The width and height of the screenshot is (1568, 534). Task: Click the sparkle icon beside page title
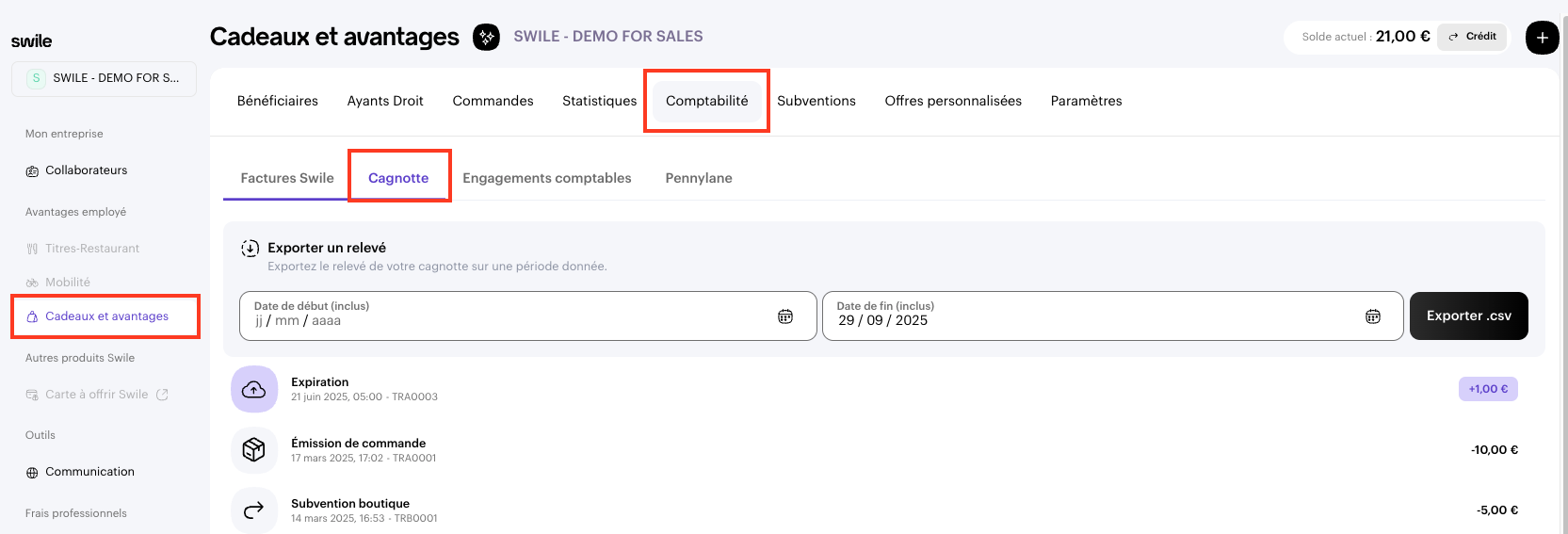point(486,37)
